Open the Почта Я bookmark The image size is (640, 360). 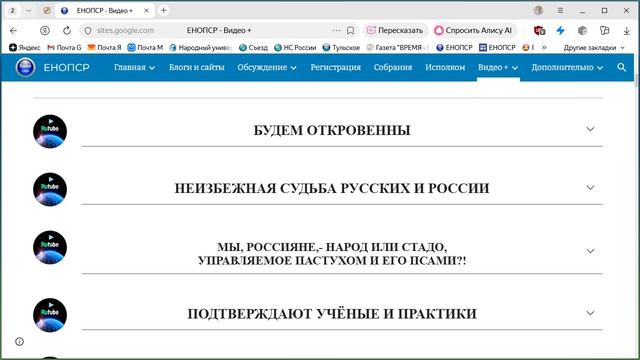104,48
